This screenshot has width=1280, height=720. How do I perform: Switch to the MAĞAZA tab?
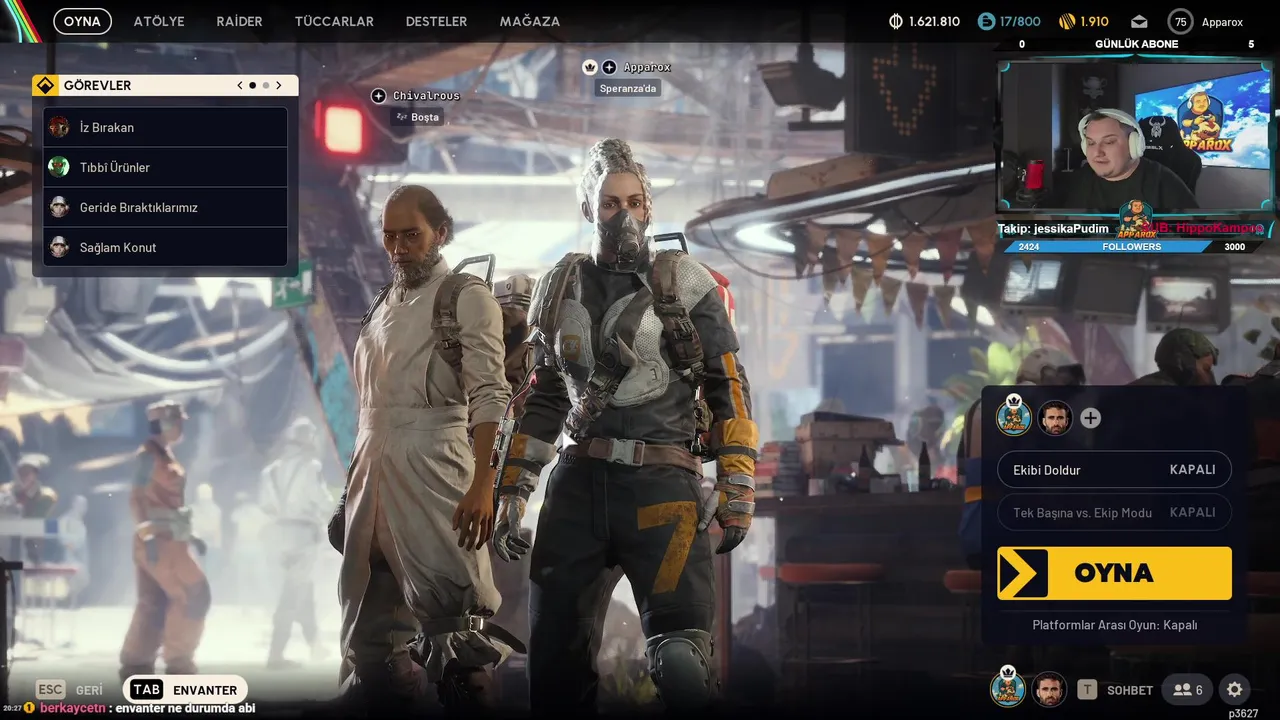[x=529, y=21]
